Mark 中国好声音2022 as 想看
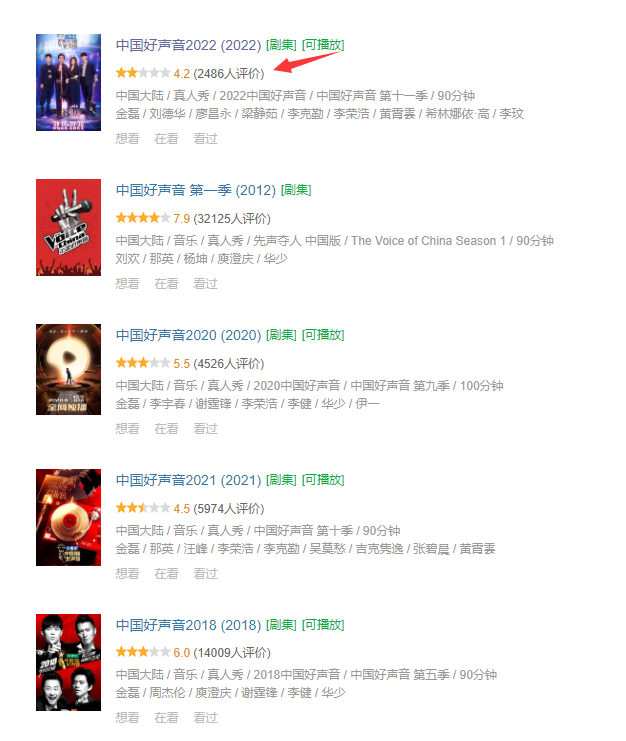 pos(128,139)
